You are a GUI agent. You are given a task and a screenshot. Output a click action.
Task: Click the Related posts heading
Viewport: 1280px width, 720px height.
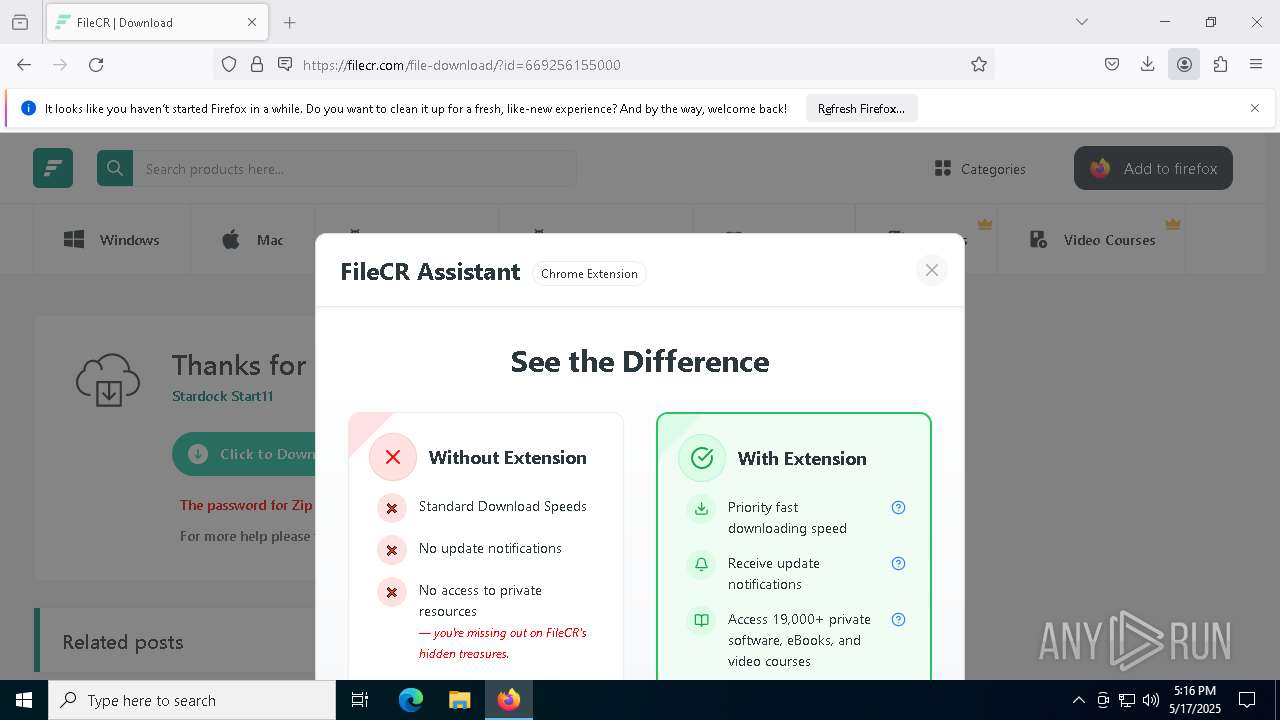[123, 642]
